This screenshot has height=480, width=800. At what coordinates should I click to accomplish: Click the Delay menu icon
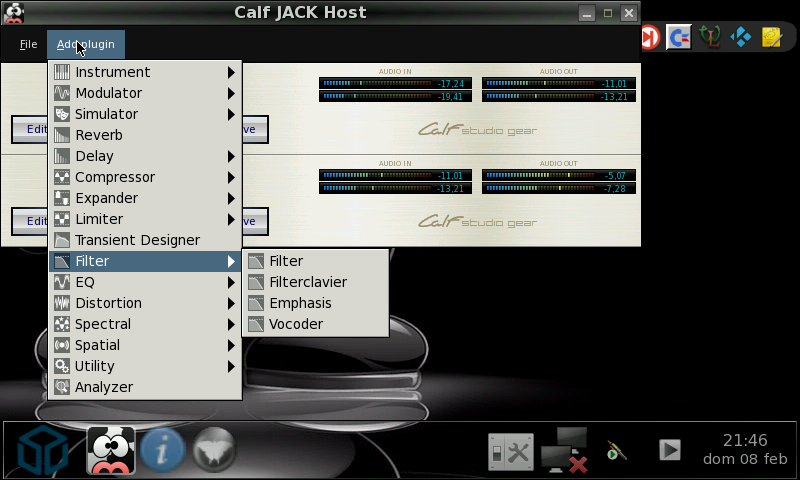point(62,156)
